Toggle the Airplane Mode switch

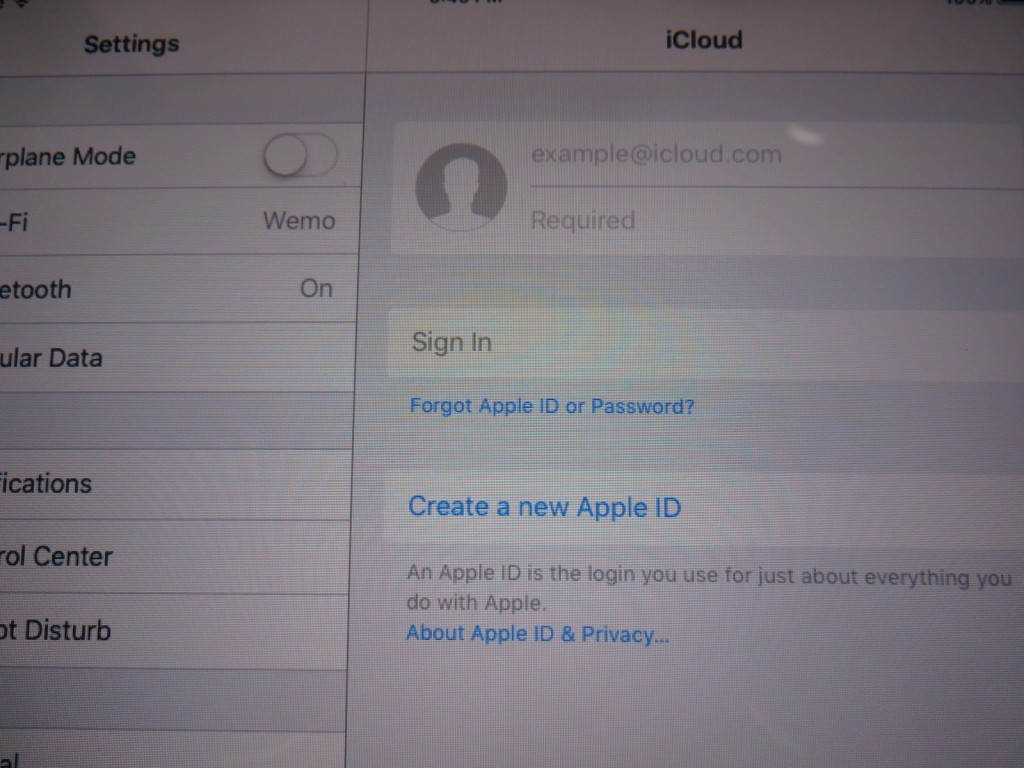click(x=300, y=156)
